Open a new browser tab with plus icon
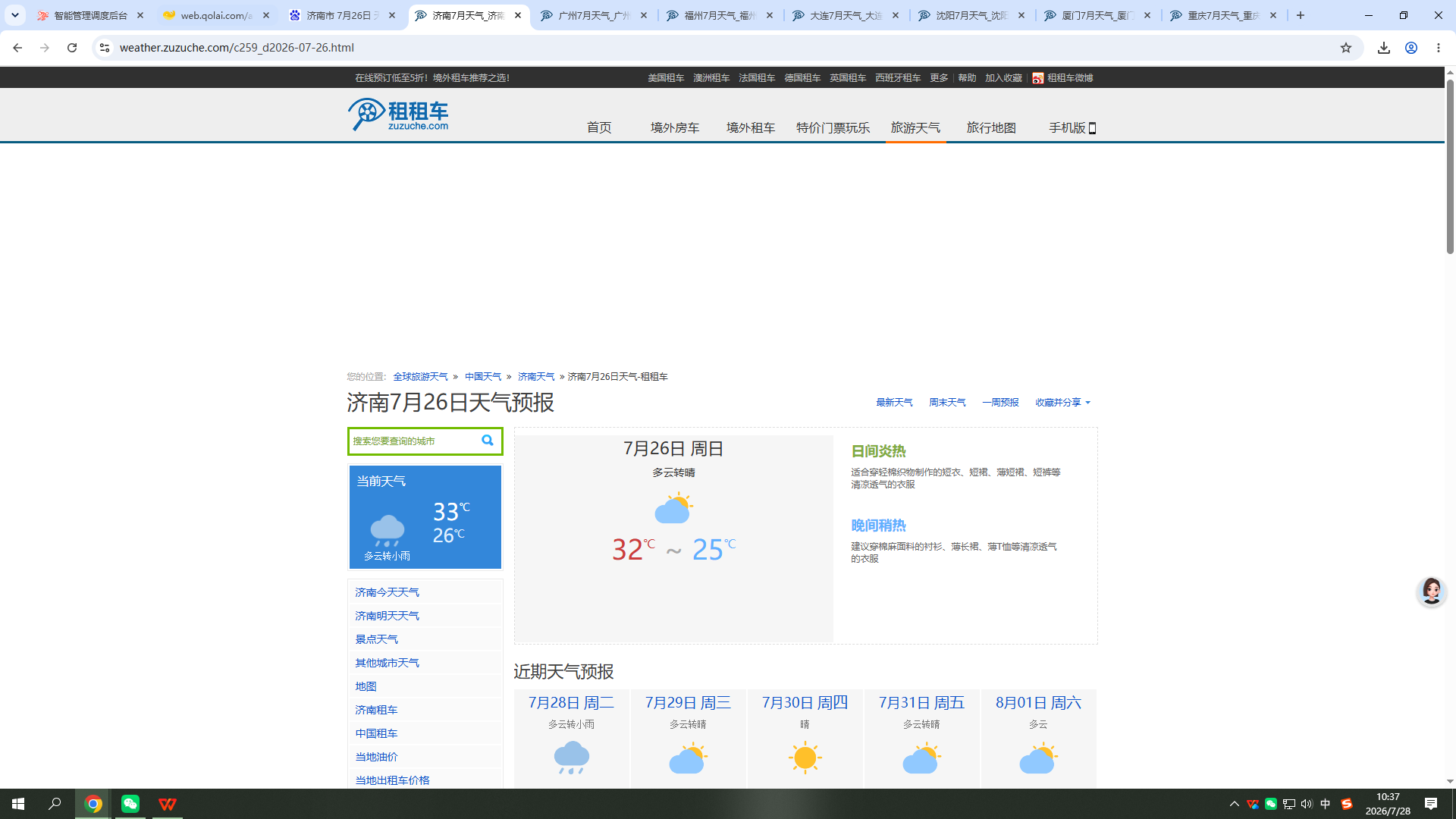 point(1301,15)
